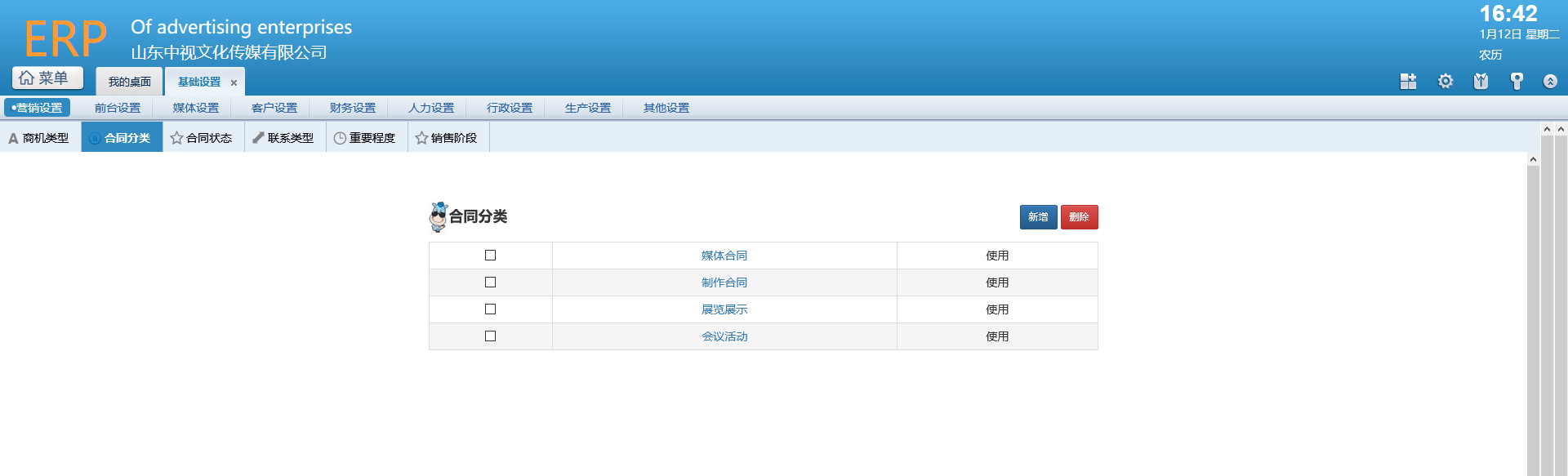This screenshot has height=476, width=1568.
Task: Select 行政设置 menu item
Action: (510, 108)
